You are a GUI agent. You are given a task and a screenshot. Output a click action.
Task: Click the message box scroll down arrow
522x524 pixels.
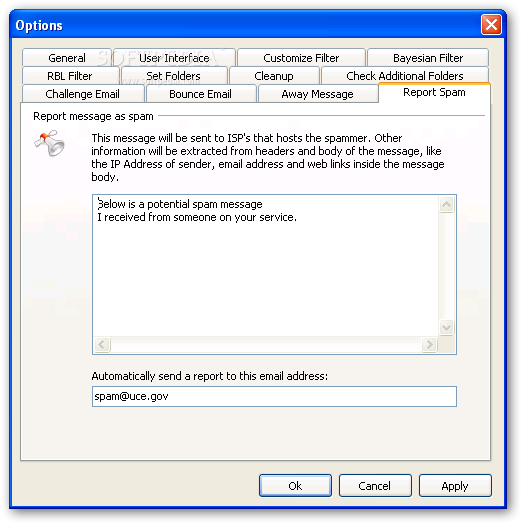(x=447, y=327)
